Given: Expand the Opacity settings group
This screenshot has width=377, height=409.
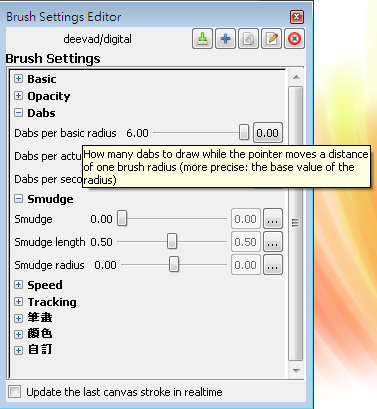Looking at the screenshot, I should point(19,96).
